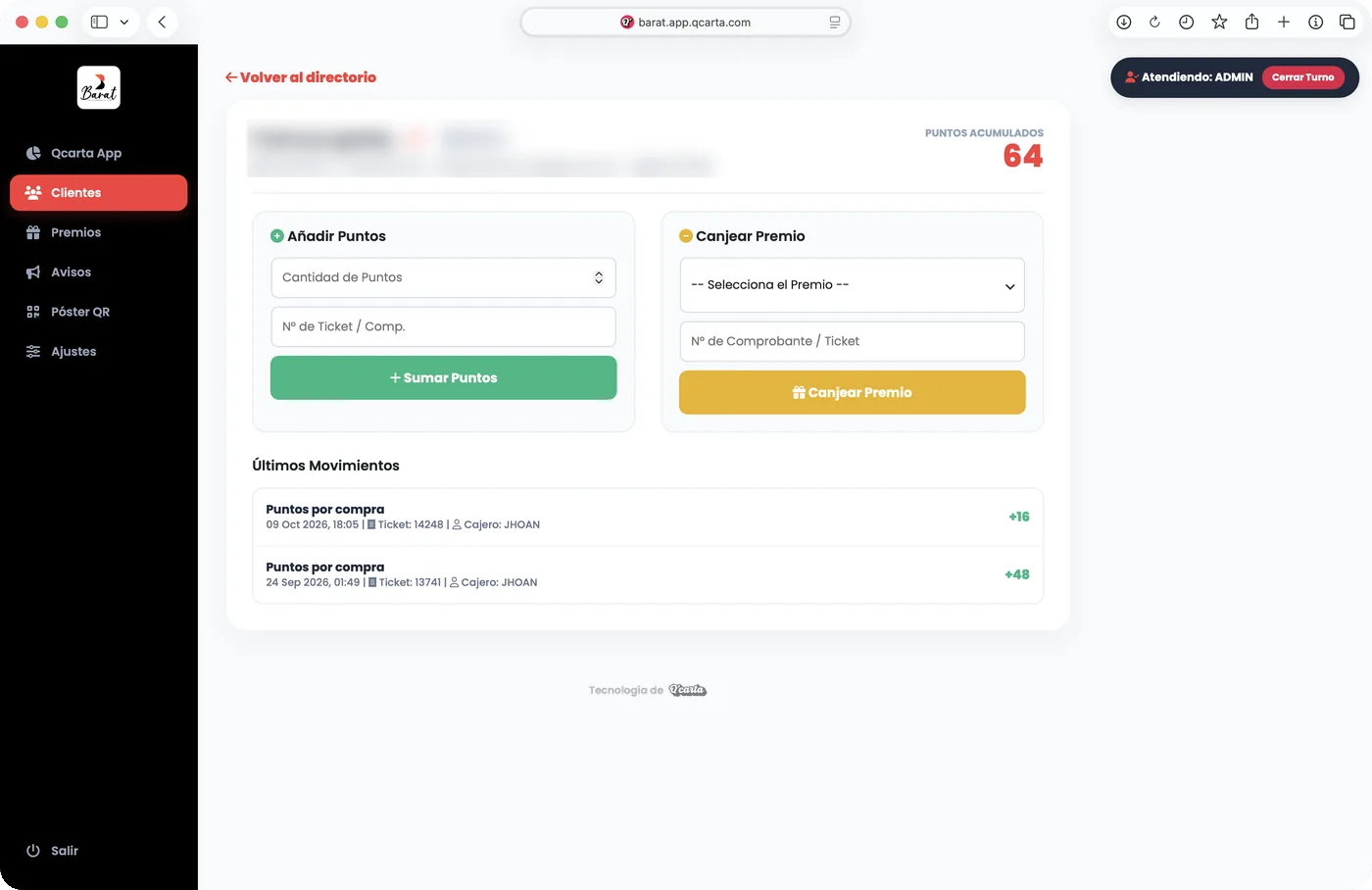The height and width of the screenshot is (890, 1372).
Task: Bookmark page using the star icon
Action: 1219,22
